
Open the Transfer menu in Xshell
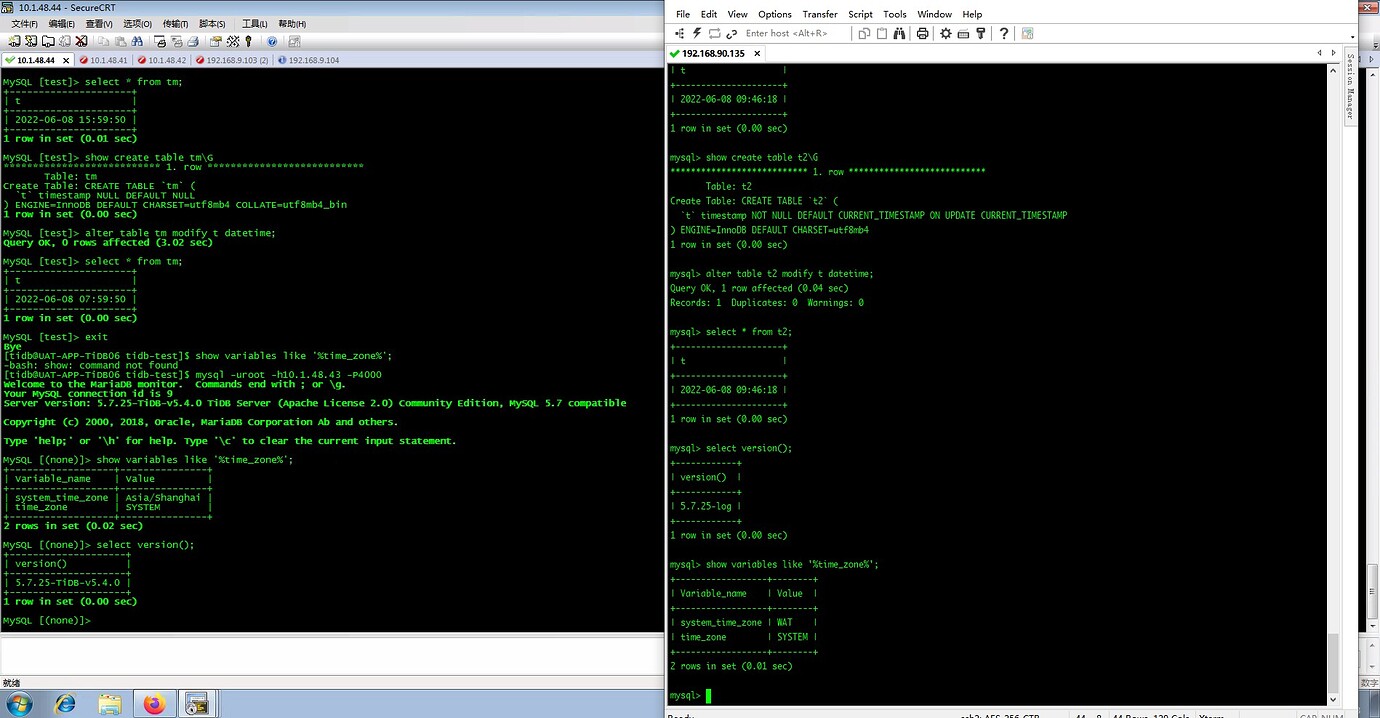(820, 14)
